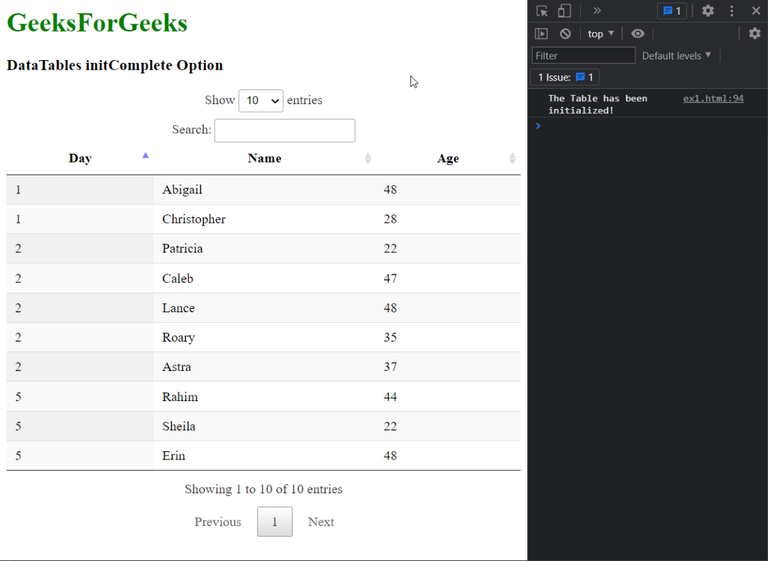768x561 pixels.
Task: Open the top JavaScript context dropdown
Action: (x=601, y=34)
